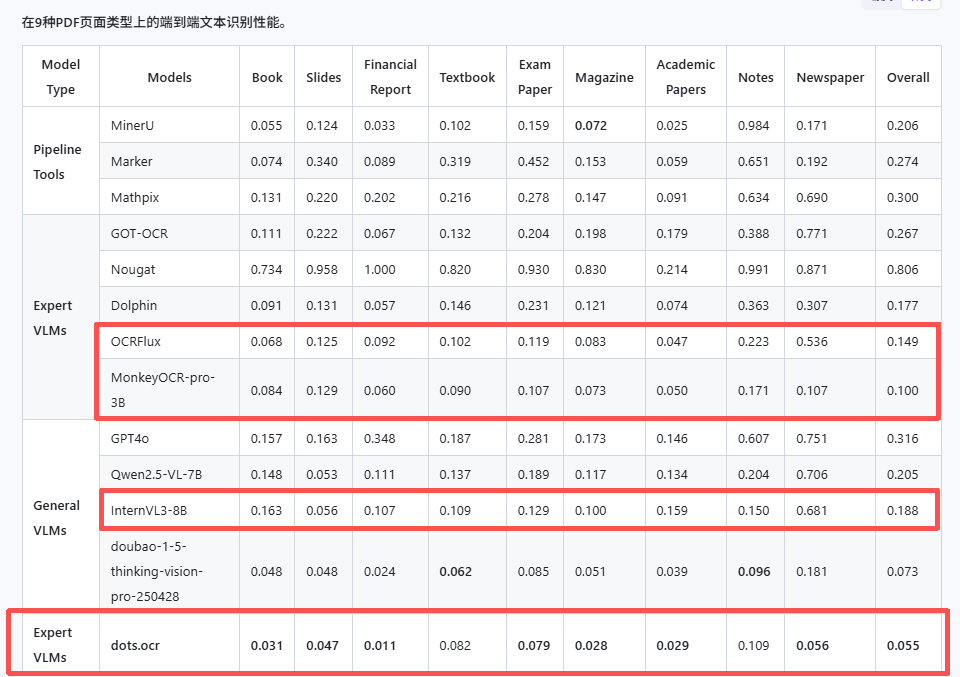Click the Textbook column header
This screenshot has width=960, height=677.
click(467, 77)
